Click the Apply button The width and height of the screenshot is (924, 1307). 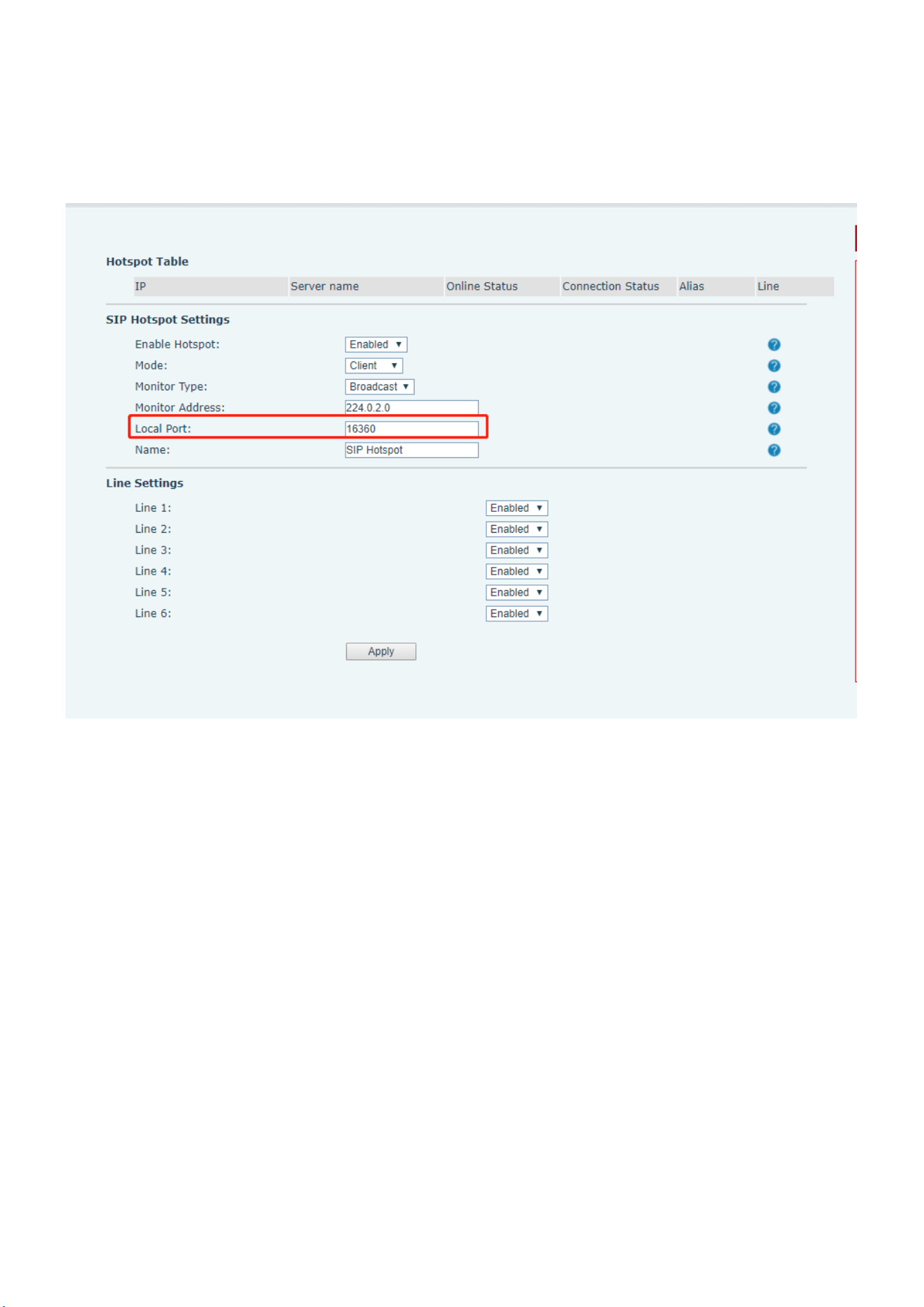tap(381, 651)
